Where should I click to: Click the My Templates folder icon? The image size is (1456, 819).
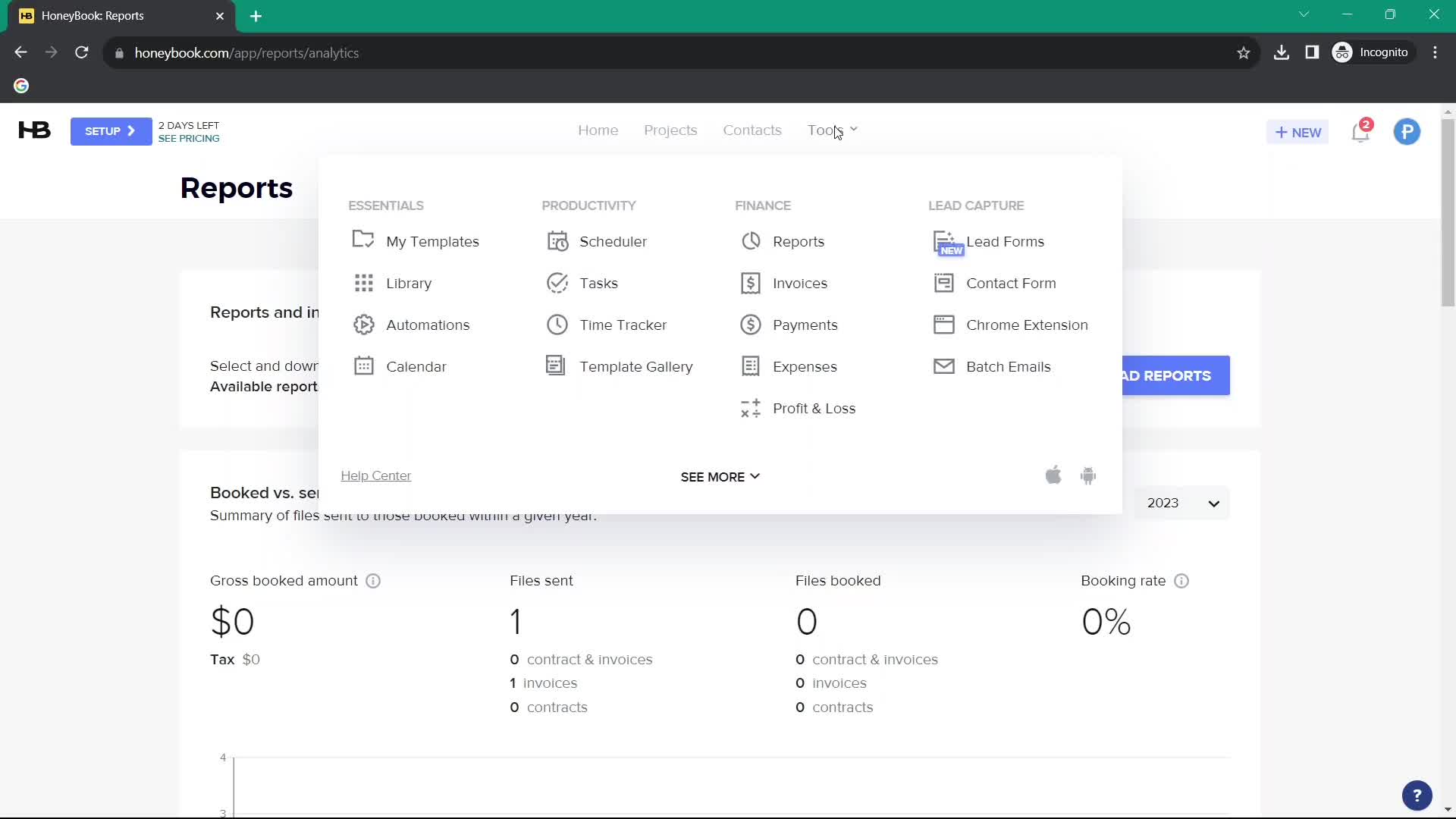363,240
